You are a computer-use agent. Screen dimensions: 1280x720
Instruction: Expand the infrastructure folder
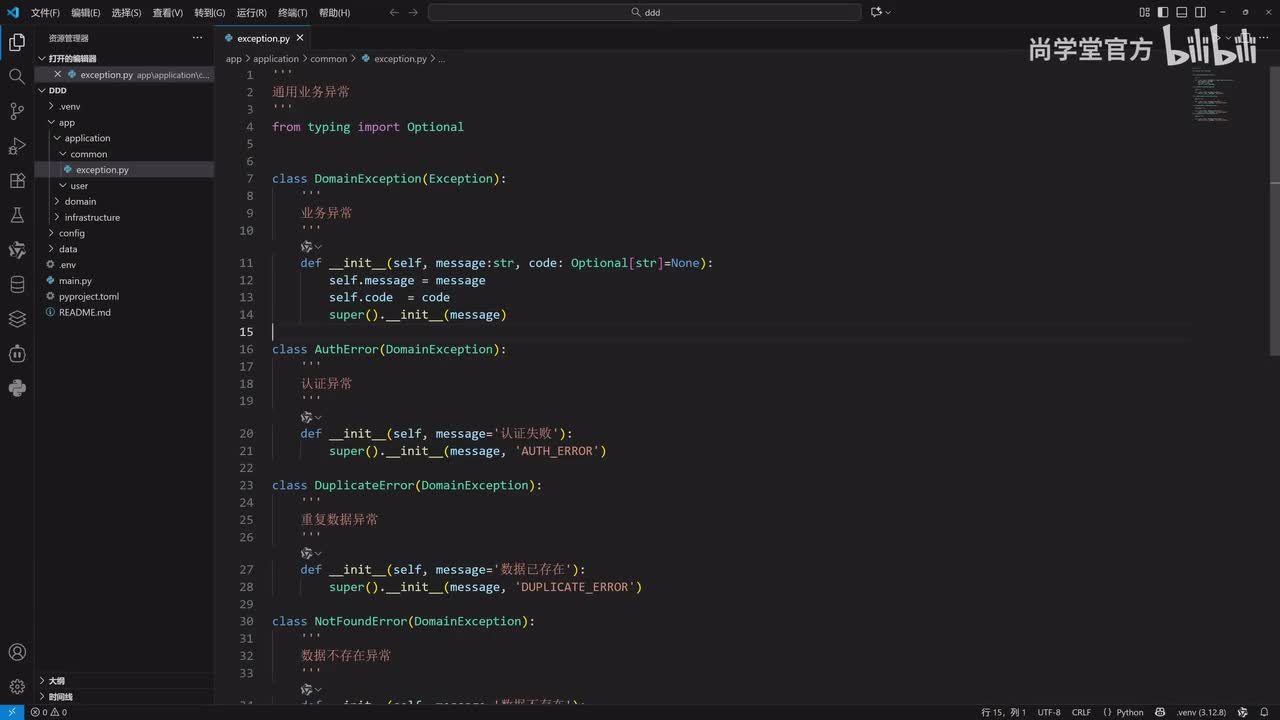[x=124, y=217]
